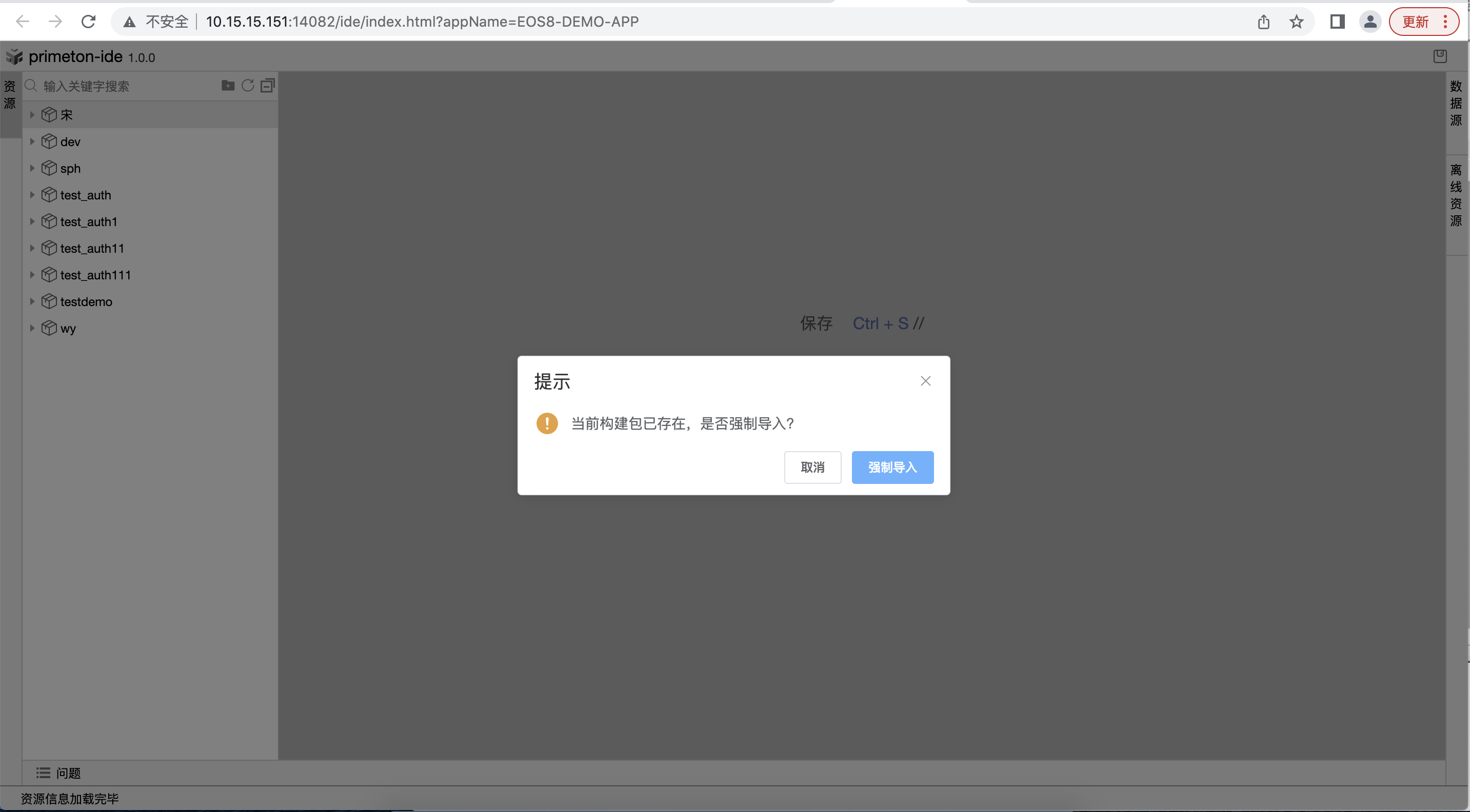Reload the page with browser refresh
The image size is (1470, 812).
[x=88, y=22]
